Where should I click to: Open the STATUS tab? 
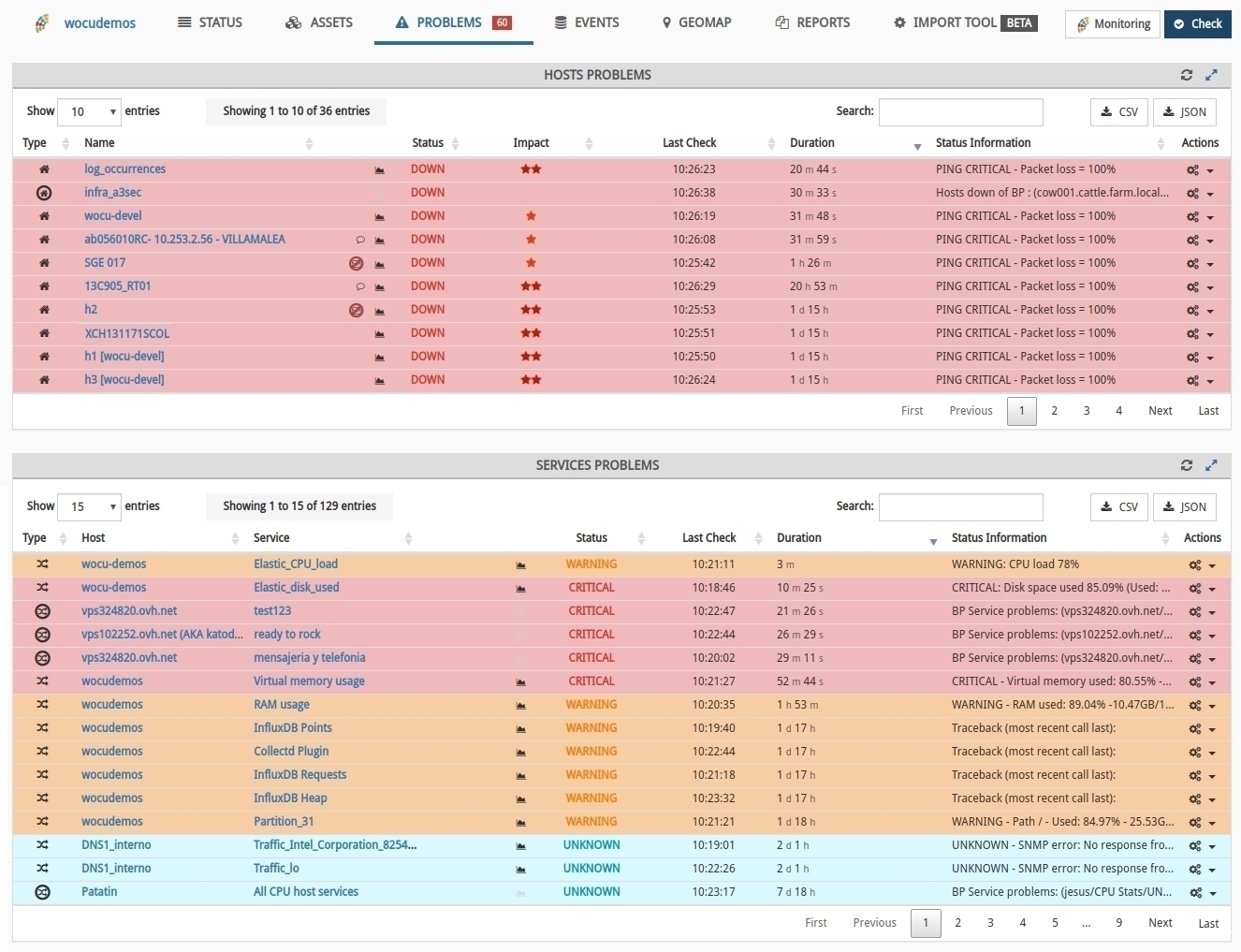click(x=210, y=22)
